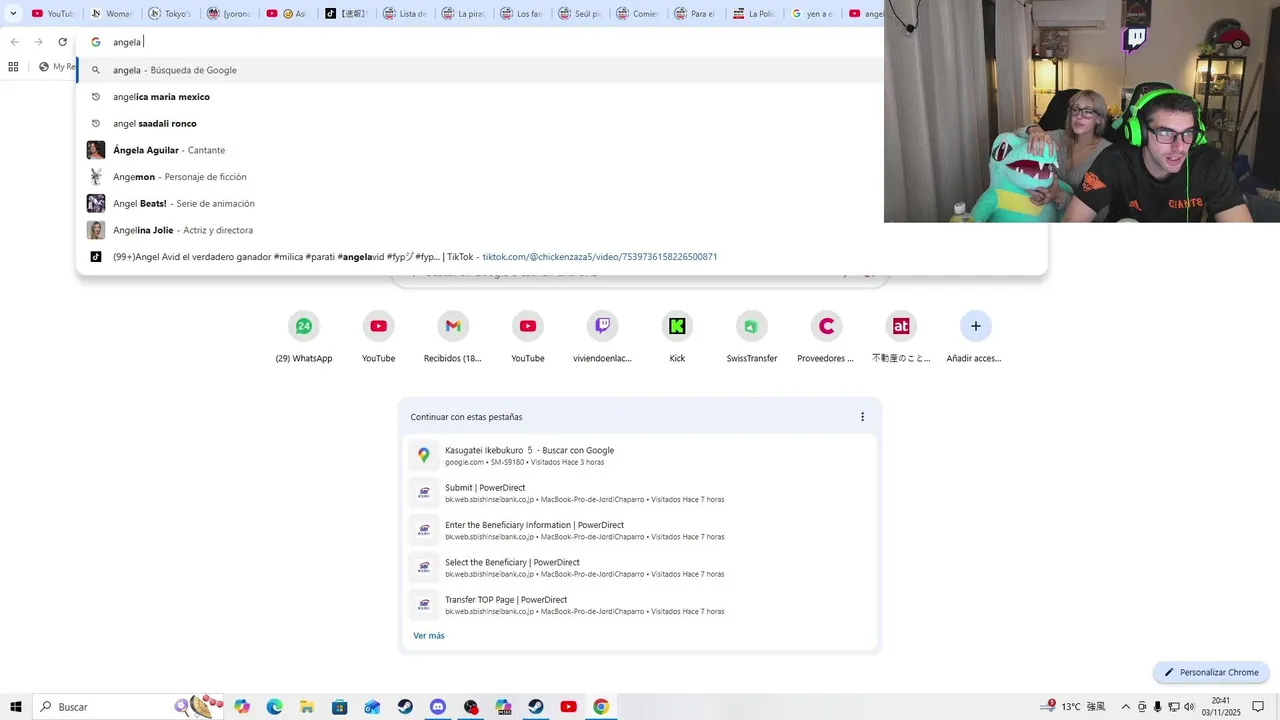
Task: Open Outlook from the taskbar
Action: click(x=372, y=707)
